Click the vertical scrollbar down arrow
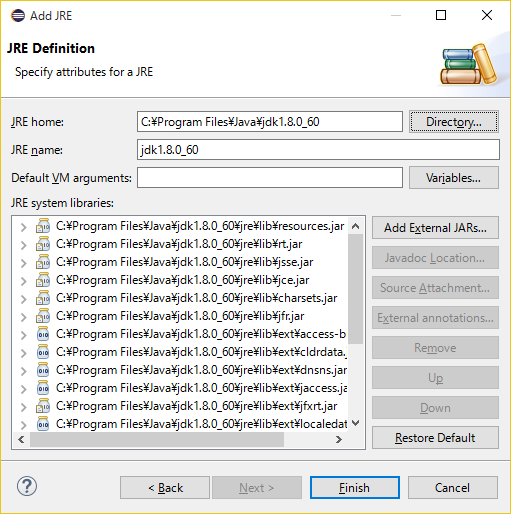 click(356, 423)
